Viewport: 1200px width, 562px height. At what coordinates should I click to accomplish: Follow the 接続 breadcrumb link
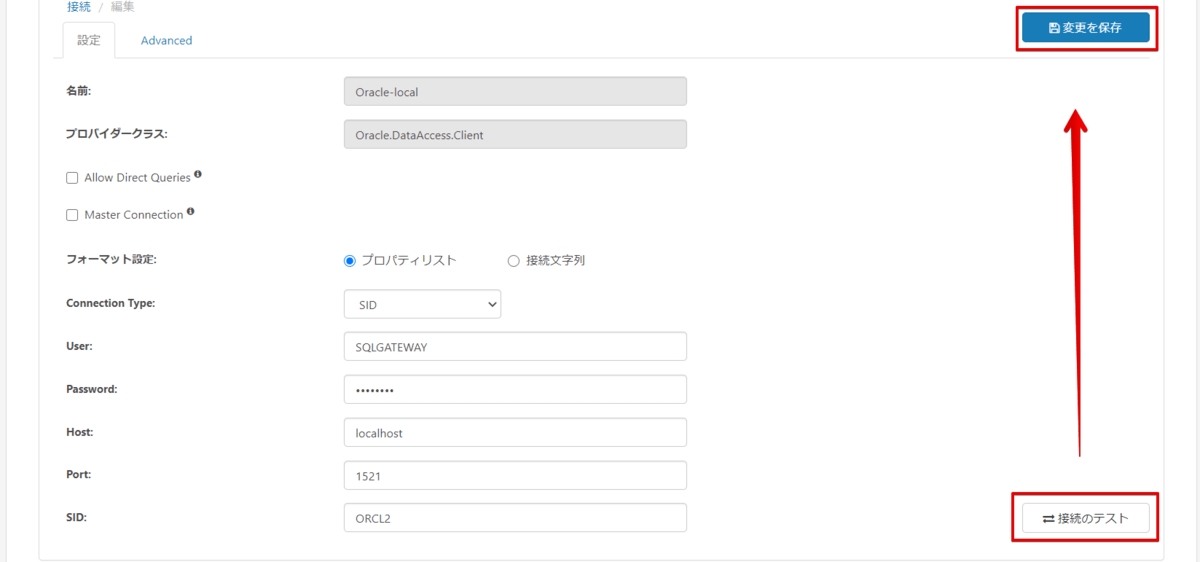coord(78,7)
